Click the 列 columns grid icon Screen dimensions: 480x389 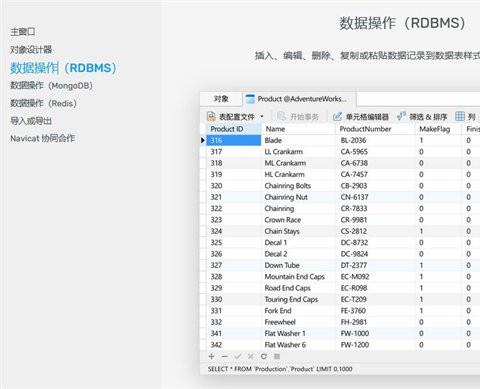click(x=460, y=116)
